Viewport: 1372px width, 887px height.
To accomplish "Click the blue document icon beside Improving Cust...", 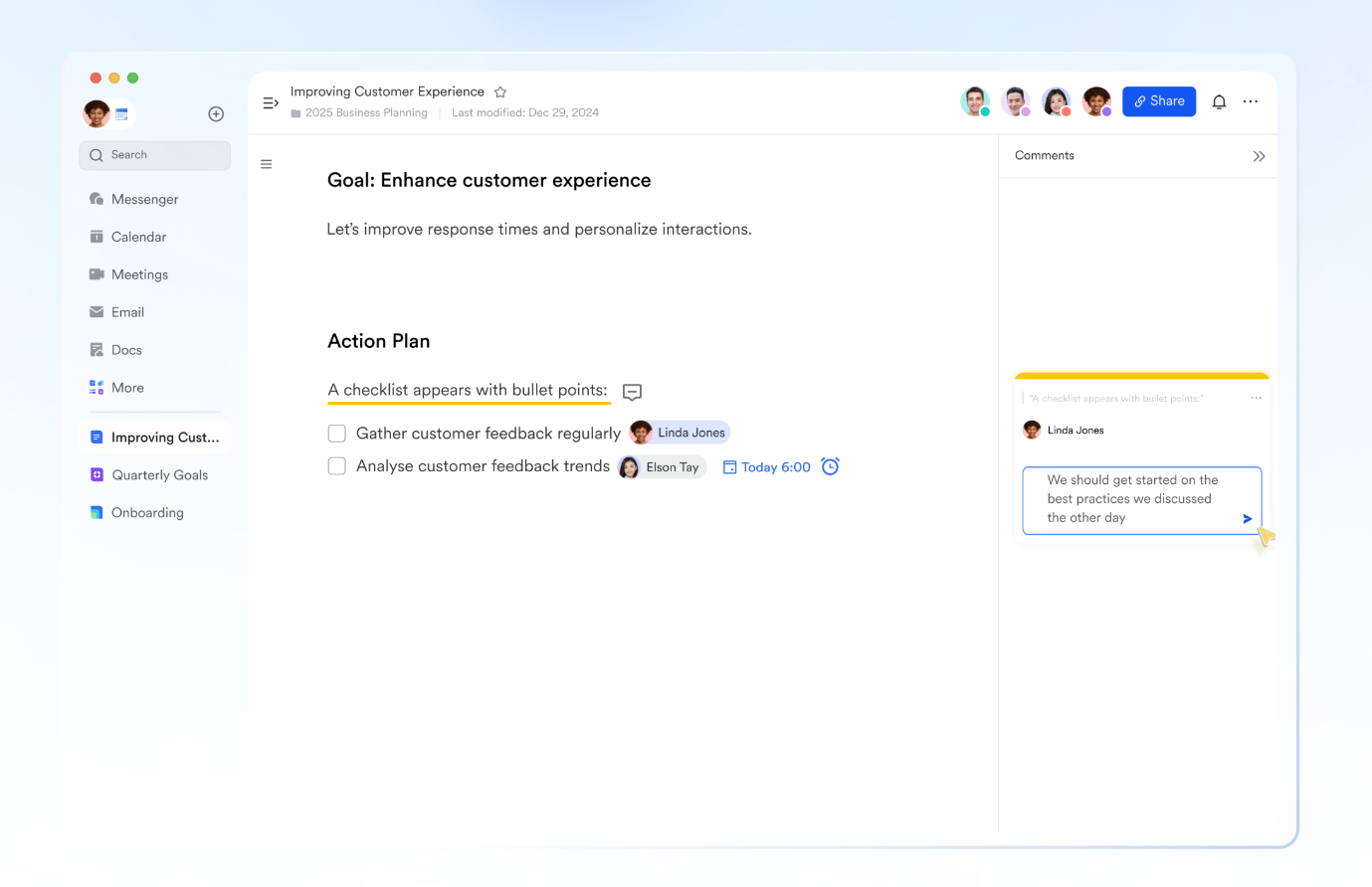I will pos(97,438).
